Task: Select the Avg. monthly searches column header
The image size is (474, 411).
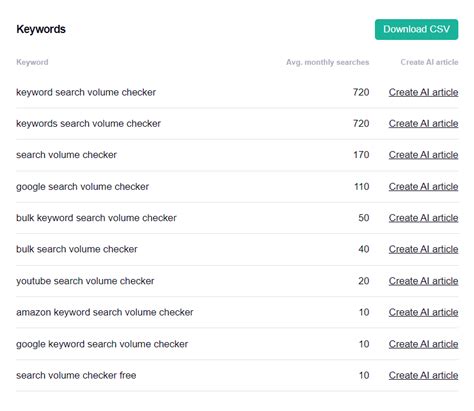Action: [x=327, y=62]
